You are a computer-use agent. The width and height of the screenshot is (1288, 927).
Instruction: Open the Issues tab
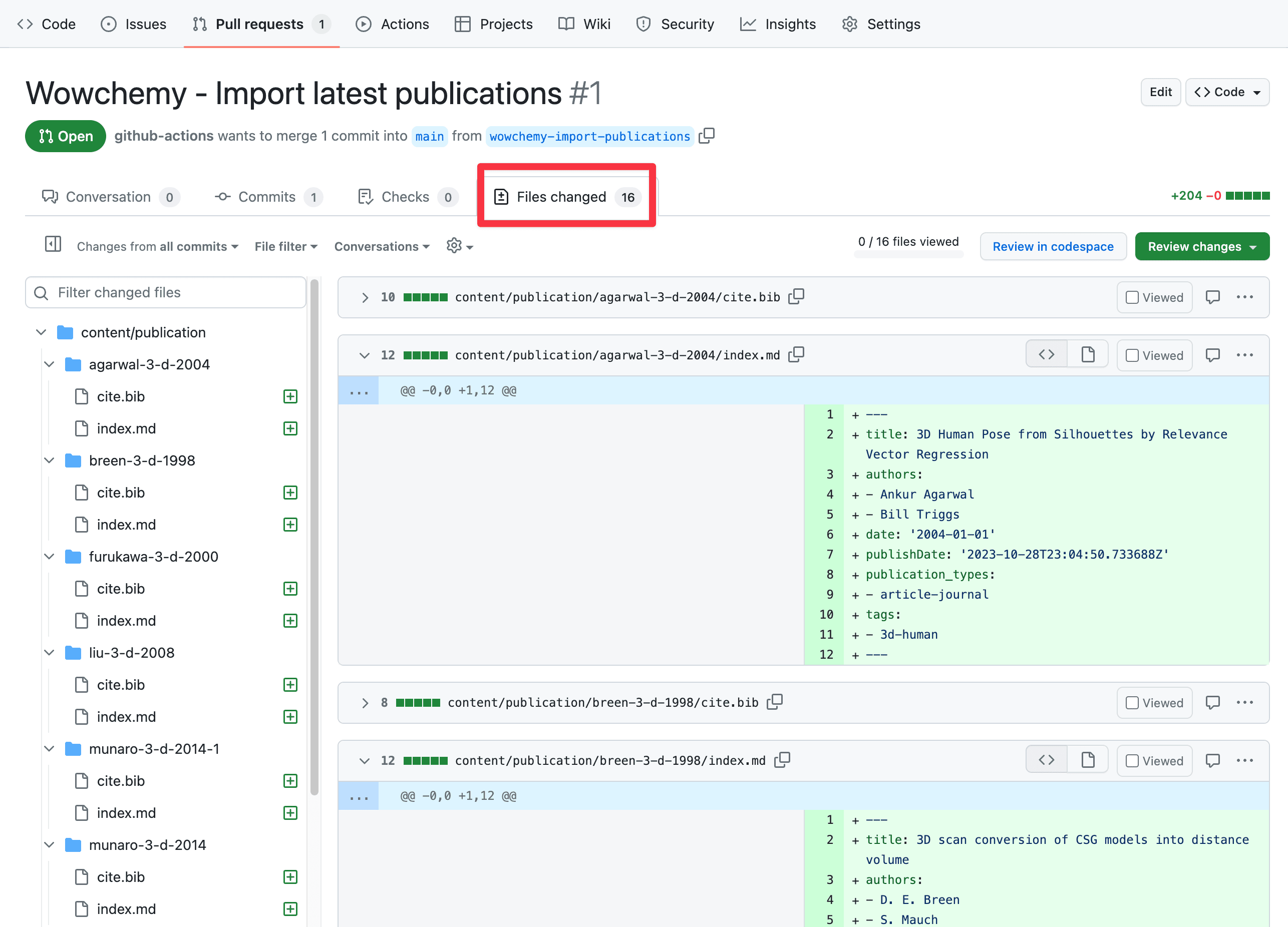(133, 24)
